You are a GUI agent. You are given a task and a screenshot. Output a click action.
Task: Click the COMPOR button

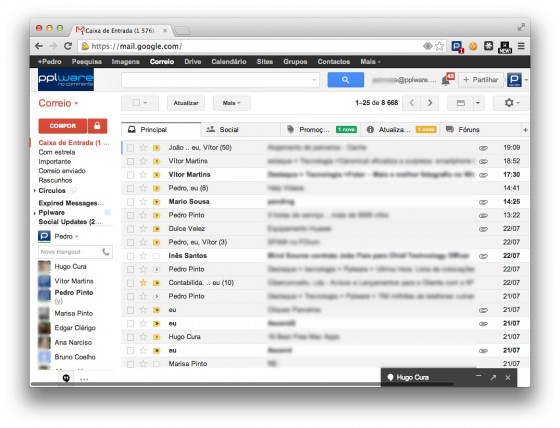62,126
